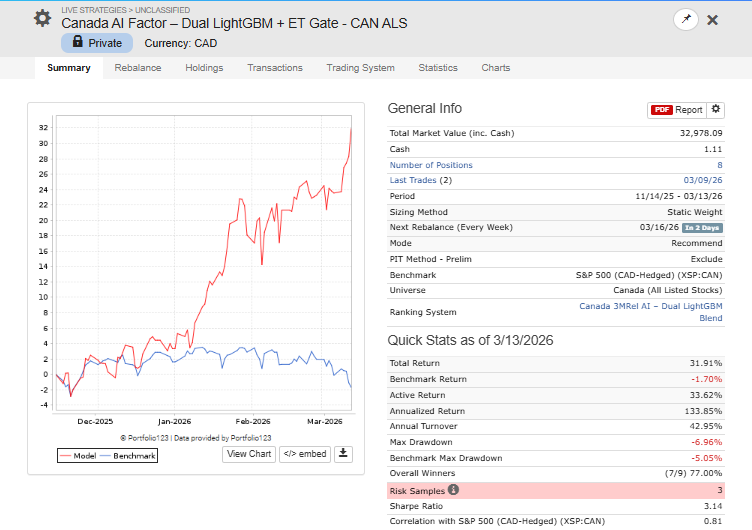Open the Transactions tab
752x530 pixels.
tap(275, 68)
